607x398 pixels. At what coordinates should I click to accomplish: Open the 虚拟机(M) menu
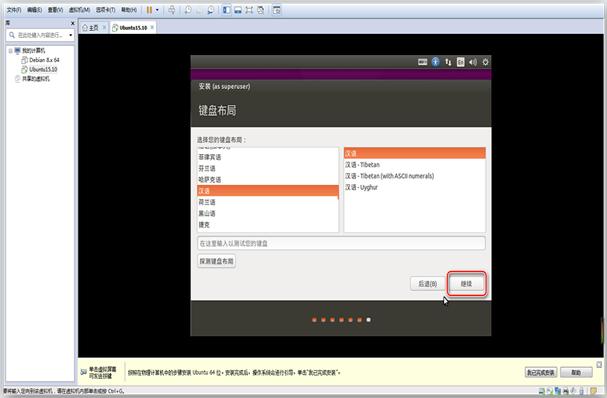(79, 10)
